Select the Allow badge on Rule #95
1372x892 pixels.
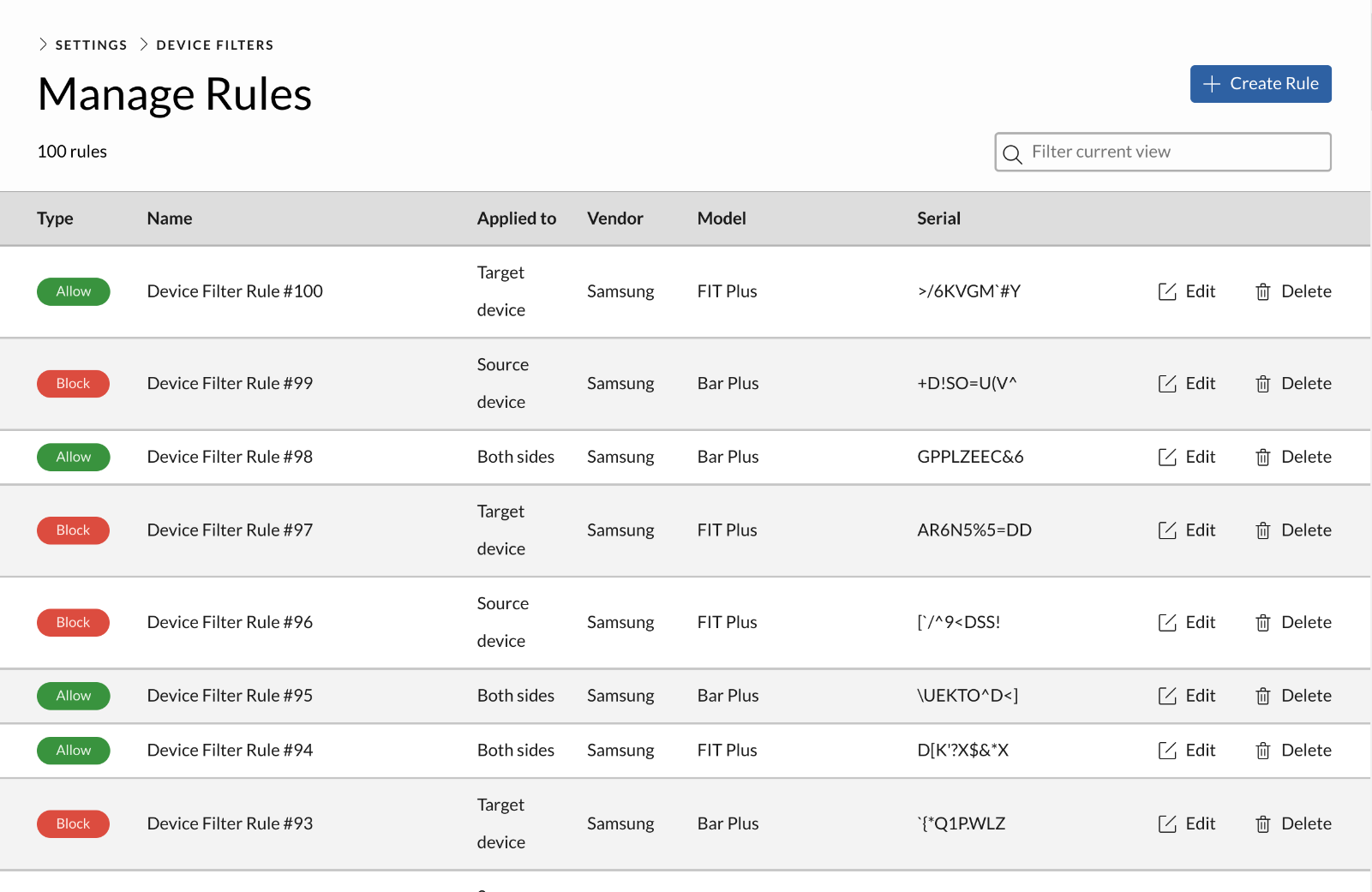(x=74, y=696)
